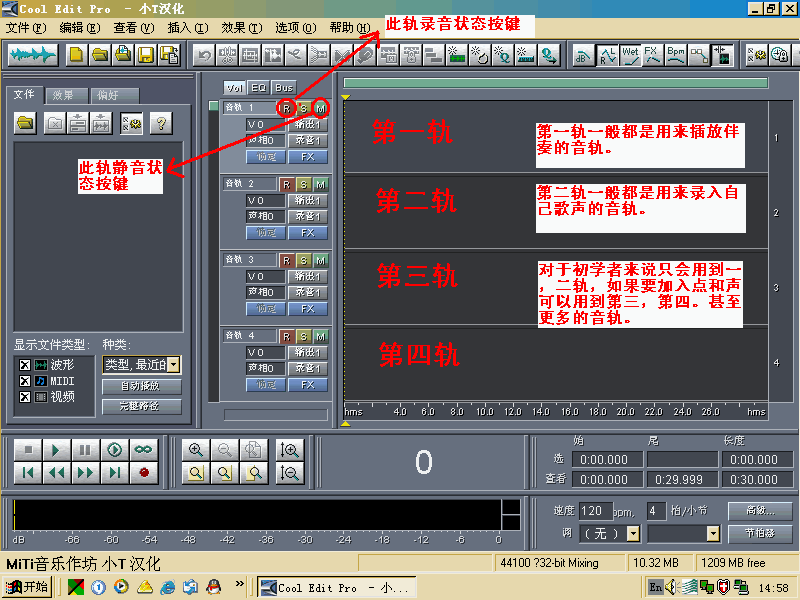Undo last action with toolbar arrow
This screenshot has height=600, width=800.
[x=205, y=55]
